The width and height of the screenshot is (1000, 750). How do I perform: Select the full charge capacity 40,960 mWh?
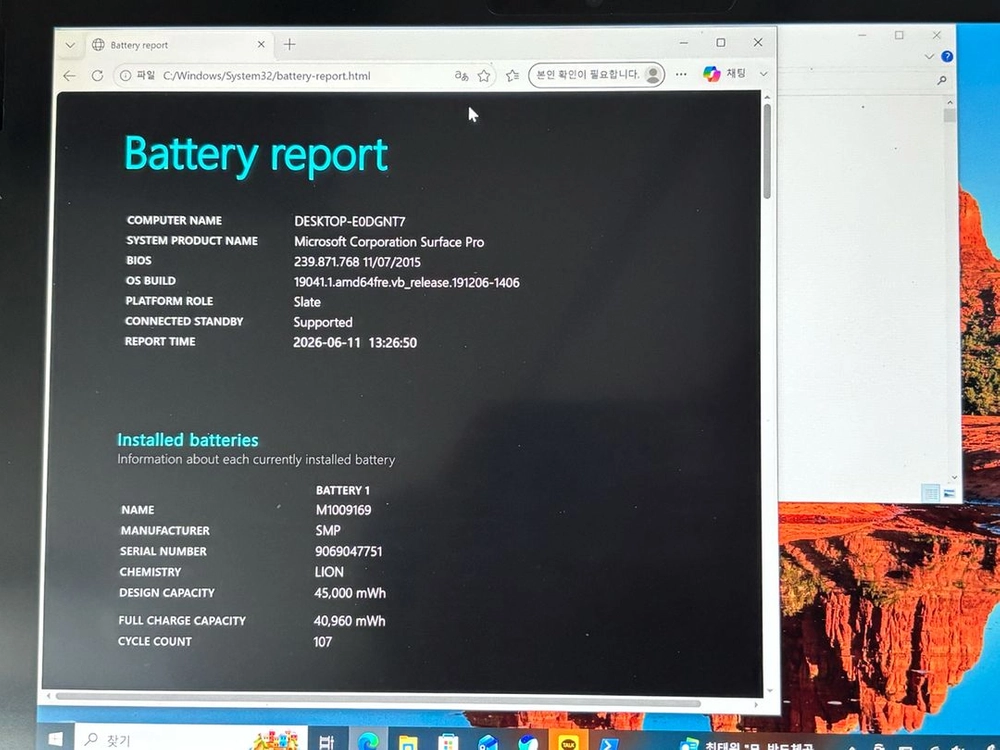tap(349, 621)
